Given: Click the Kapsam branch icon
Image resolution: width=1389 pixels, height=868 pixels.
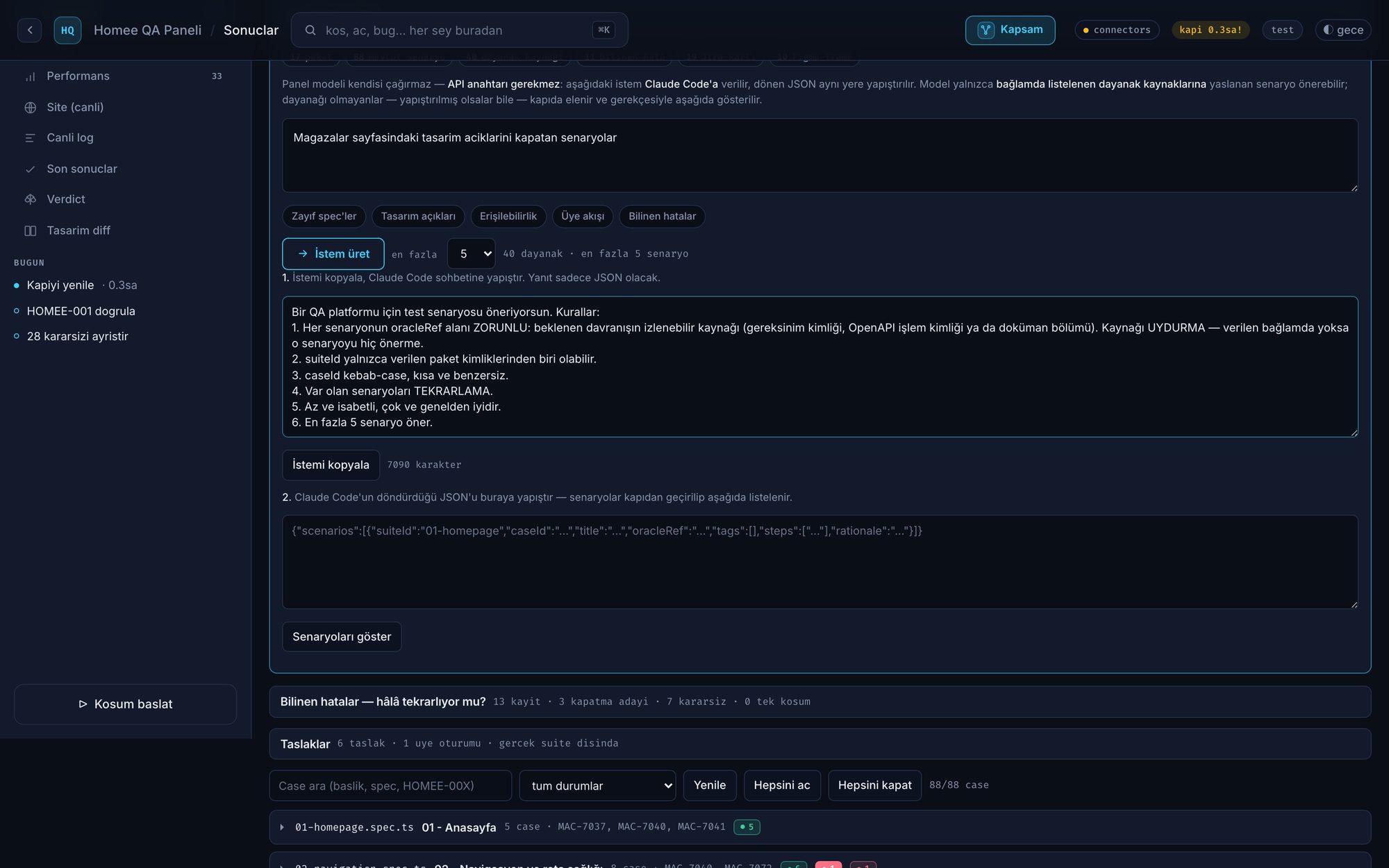Looking at the screenshot, I should 985,30.
